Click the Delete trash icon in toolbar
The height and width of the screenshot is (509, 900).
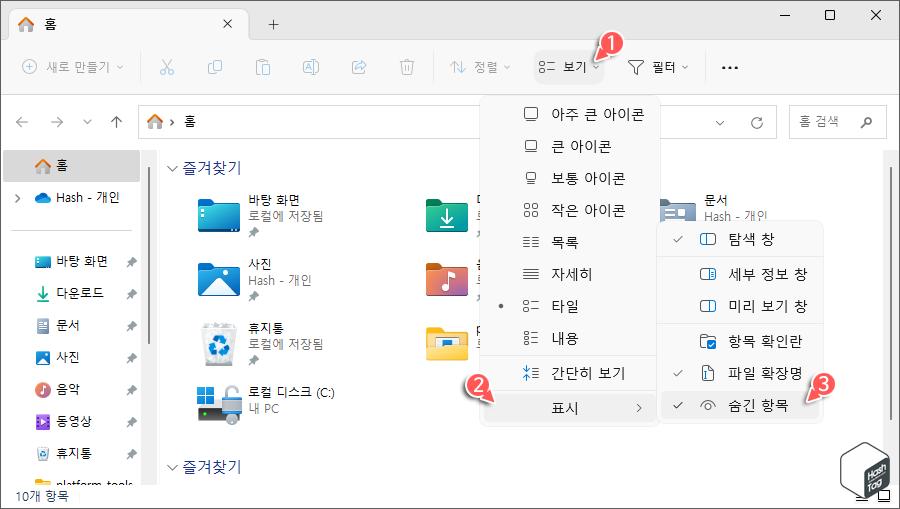407,67
